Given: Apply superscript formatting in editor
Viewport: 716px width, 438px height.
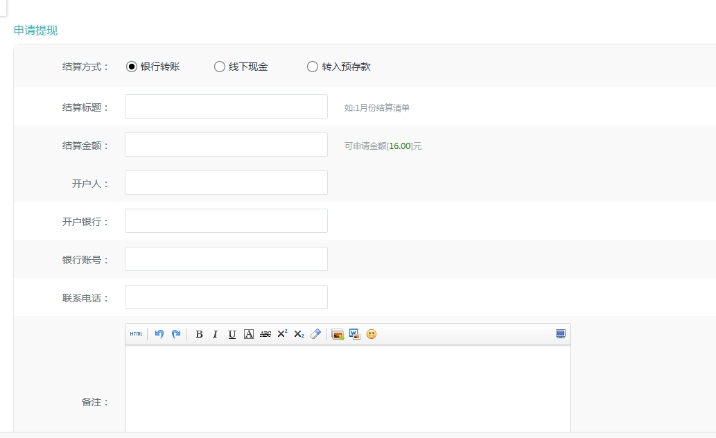Looking at the screenshot, I should 282,334.
